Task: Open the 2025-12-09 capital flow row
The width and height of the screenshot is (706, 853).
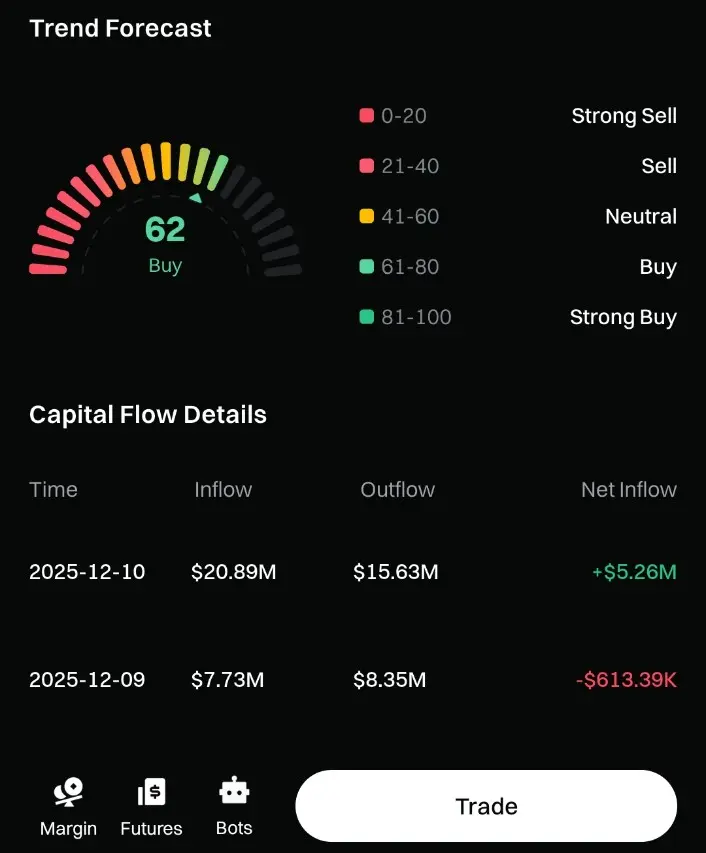Action: 87,680
